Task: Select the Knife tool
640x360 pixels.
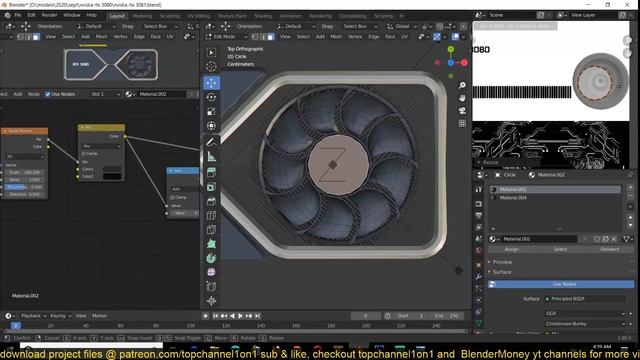Action: coord(211,230)
